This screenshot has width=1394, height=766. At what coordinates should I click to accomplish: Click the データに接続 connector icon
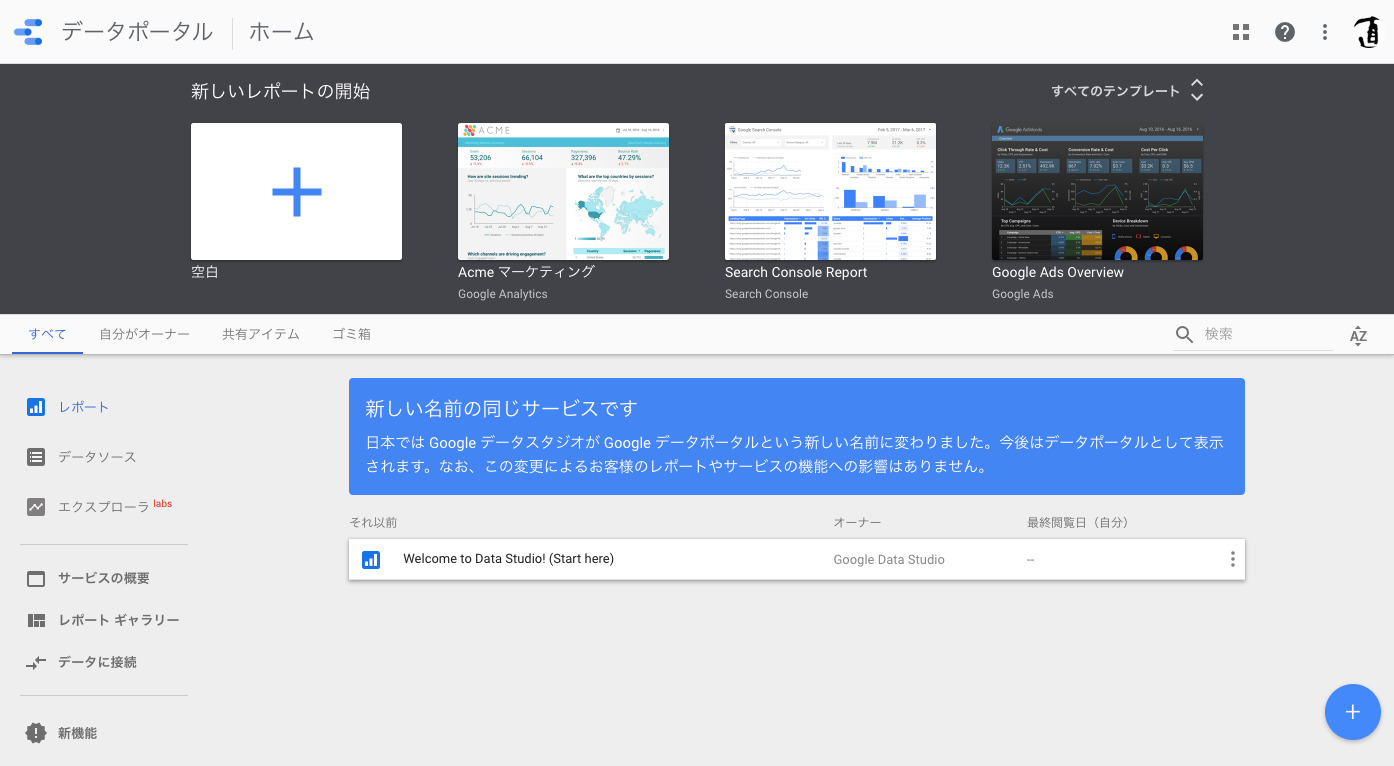[36, 663]
